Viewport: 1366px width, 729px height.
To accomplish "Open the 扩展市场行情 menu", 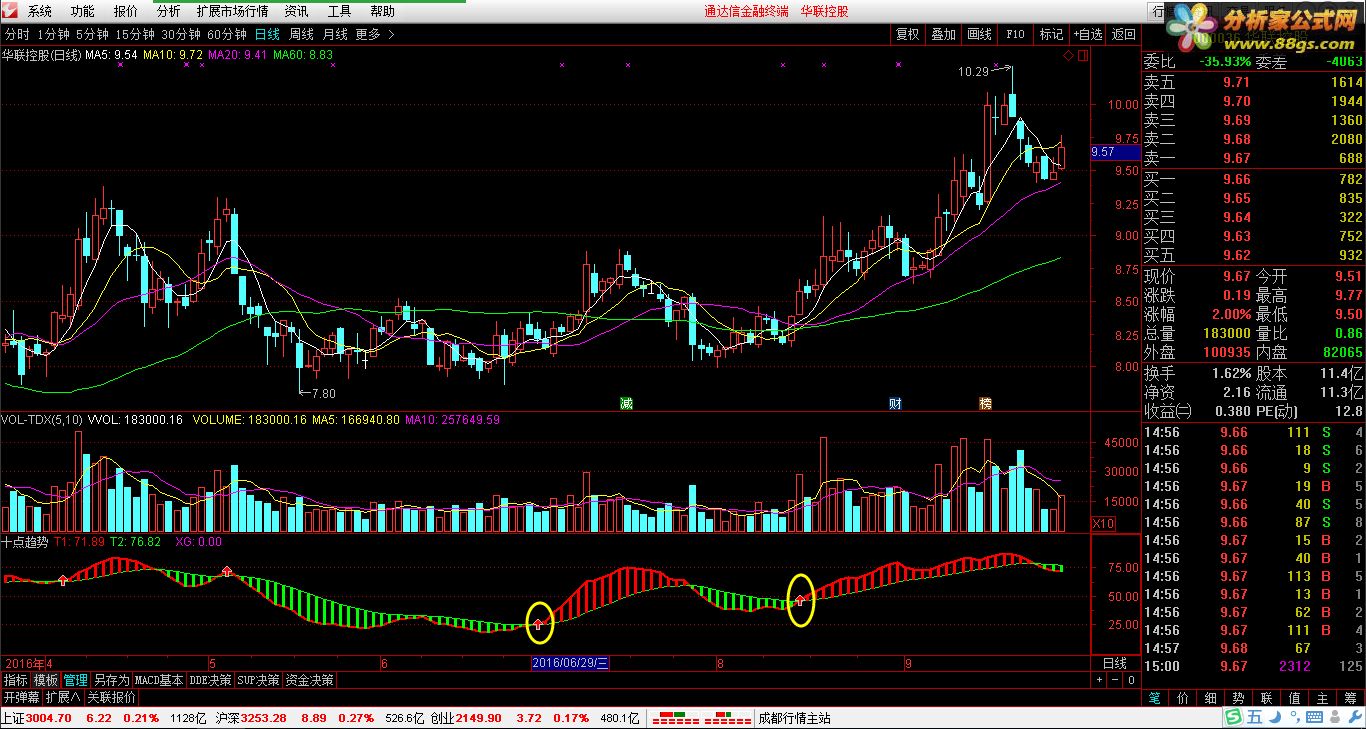I will (x=233, y=11).
